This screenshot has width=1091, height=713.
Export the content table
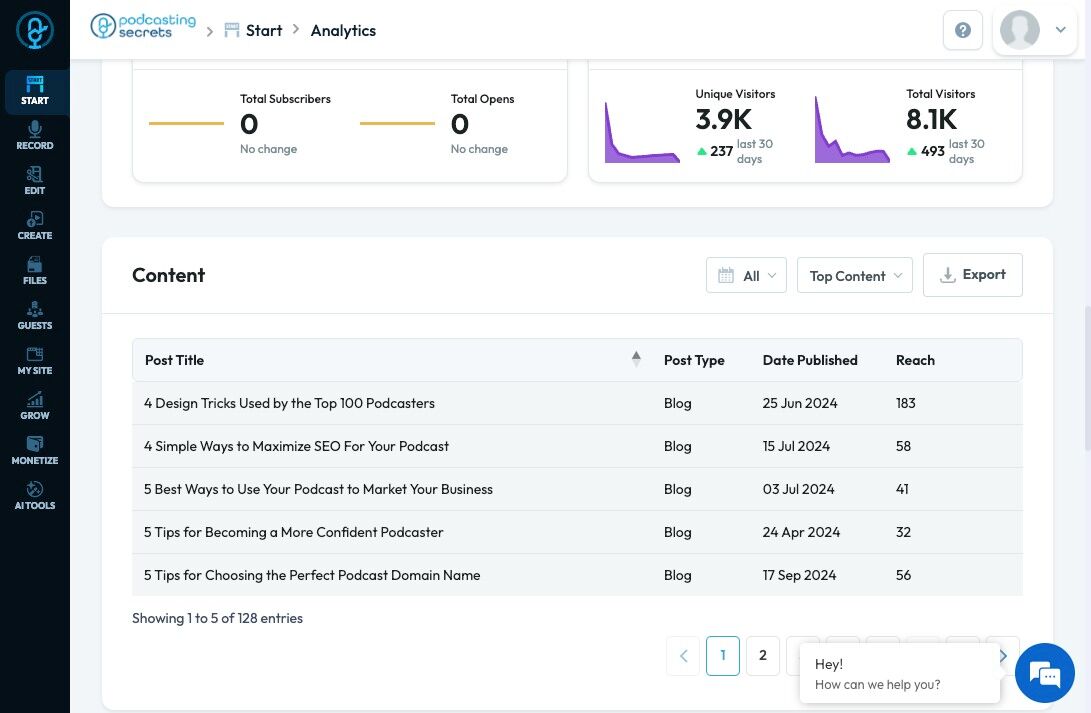point(972,275)
